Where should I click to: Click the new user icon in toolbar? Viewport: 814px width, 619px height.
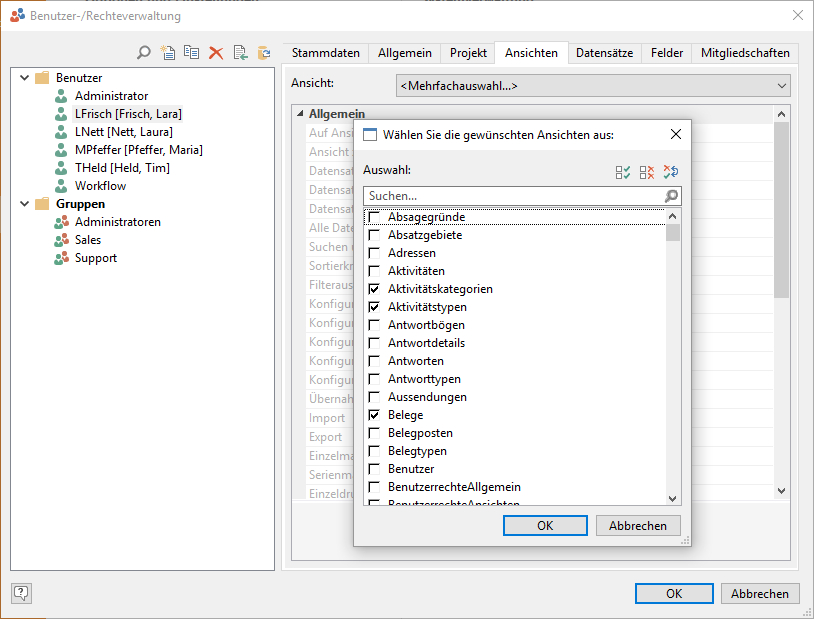167,53
